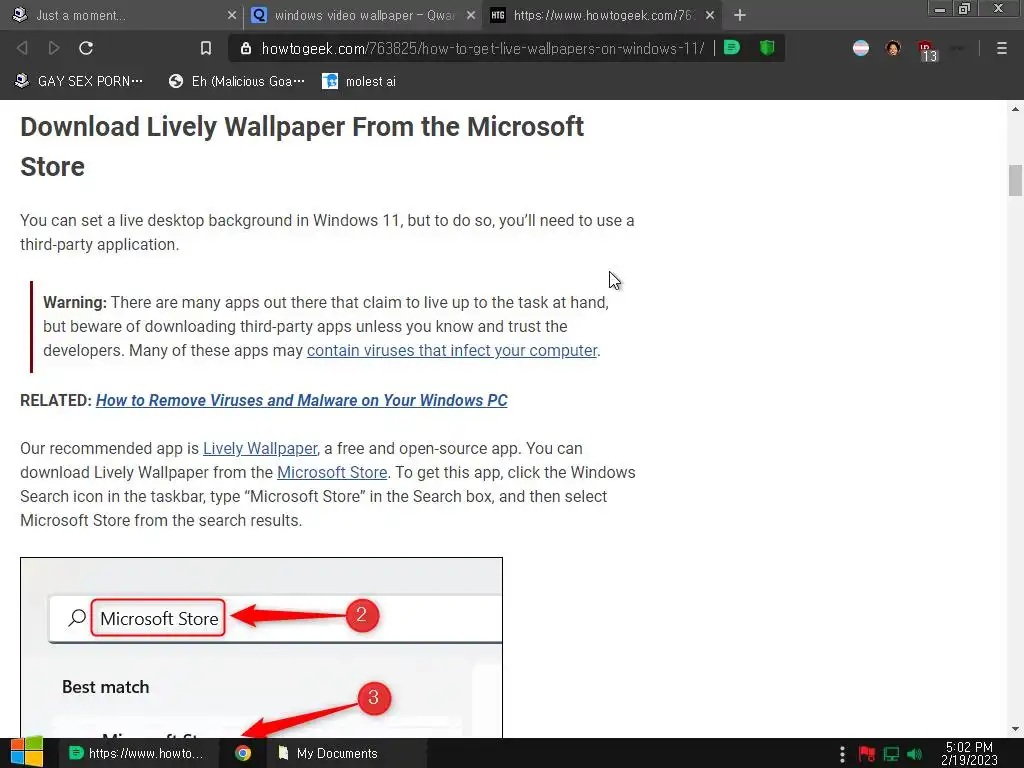The width and height of the screenshot is (1024, 768).
Task: Open the green shield ad-block icon
Action: click(x=767, y=48)
